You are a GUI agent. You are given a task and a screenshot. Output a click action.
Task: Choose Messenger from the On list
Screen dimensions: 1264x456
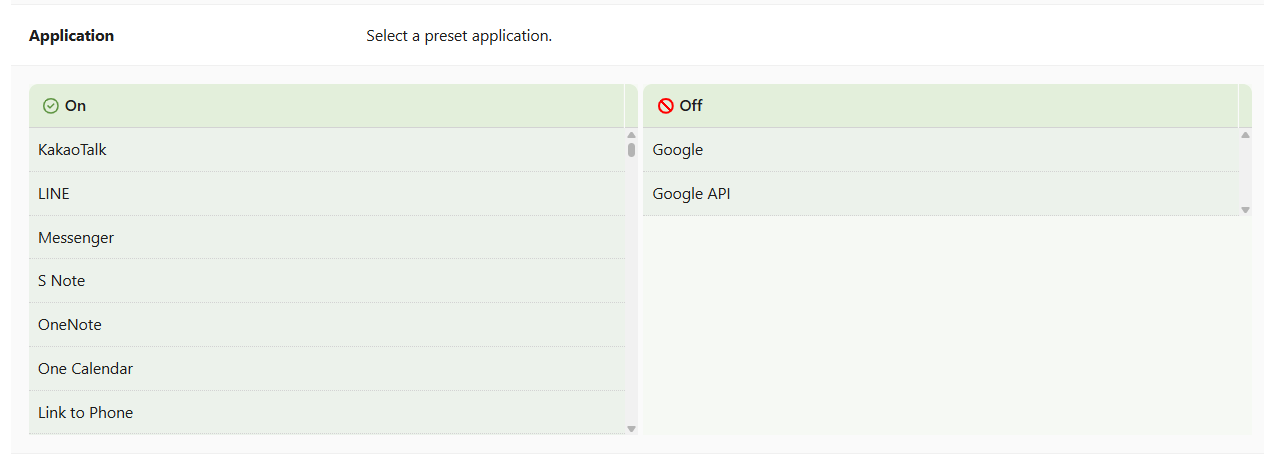[76, 238]
